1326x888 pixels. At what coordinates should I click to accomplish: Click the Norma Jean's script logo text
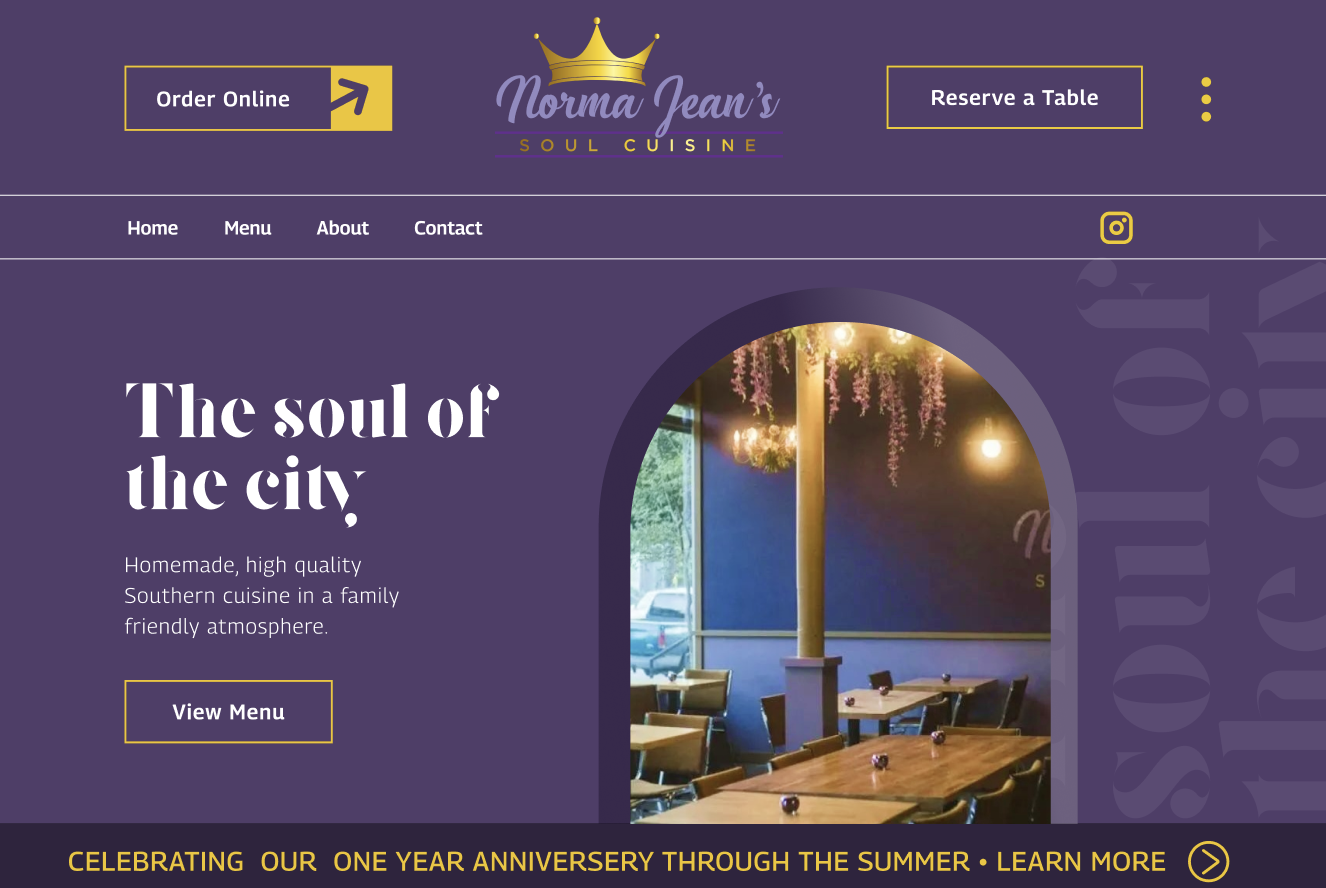(638, 104)
